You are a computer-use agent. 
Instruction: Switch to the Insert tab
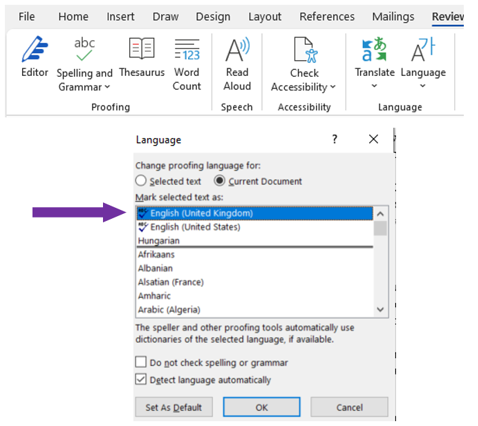tap(120, 16)
